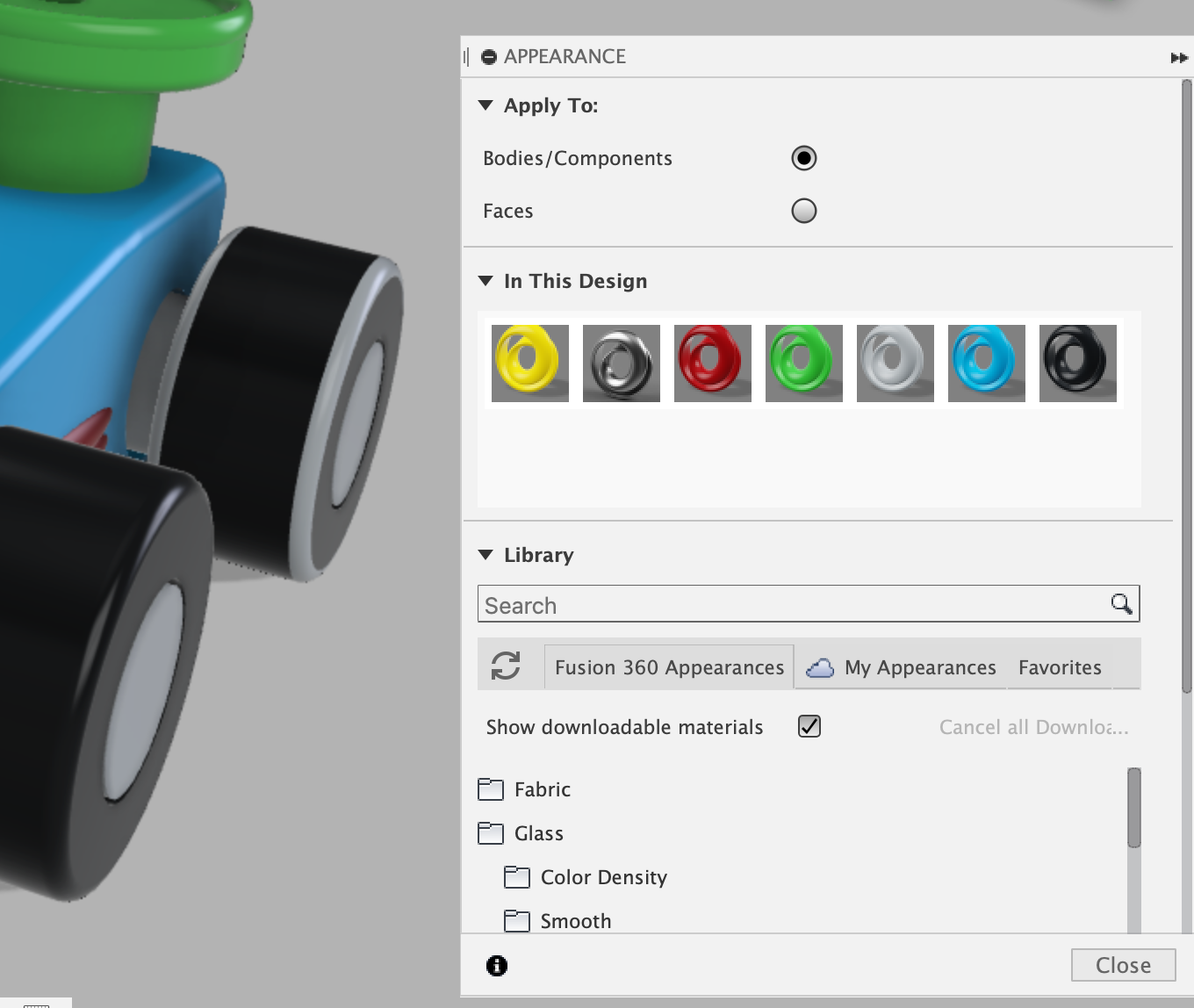Close the Appearance dialog

point(1123,964)
